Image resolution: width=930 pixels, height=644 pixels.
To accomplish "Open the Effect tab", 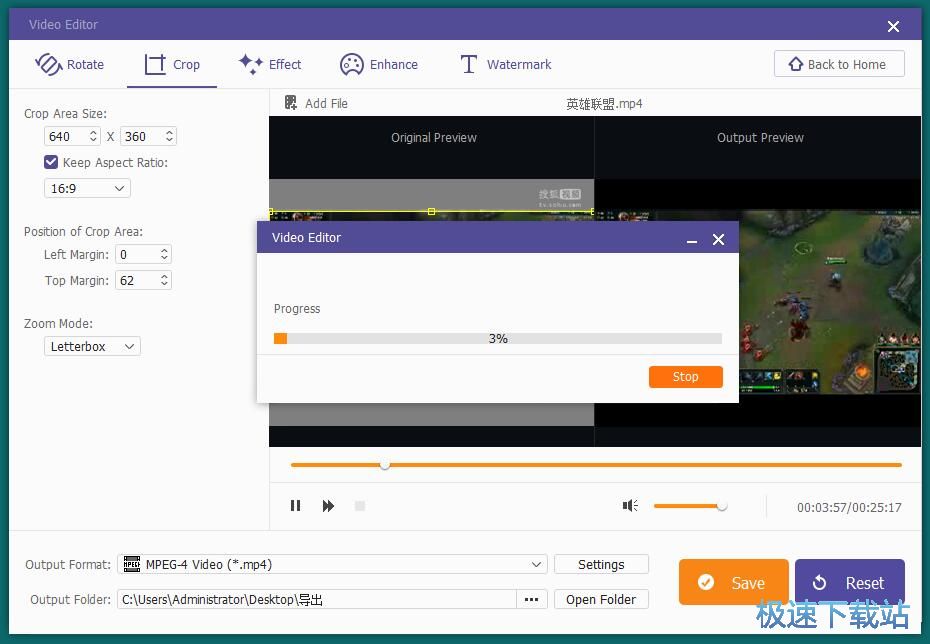I will click(x=270, y=64).
